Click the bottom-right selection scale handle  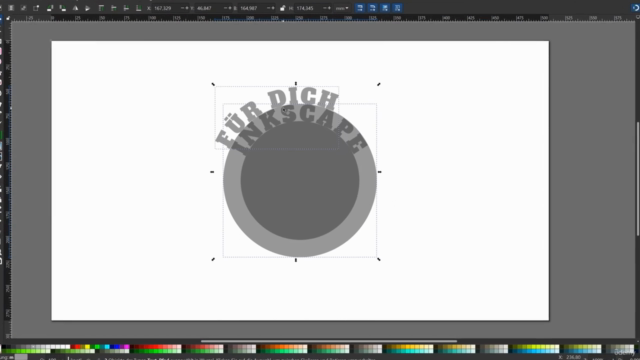coord(379,259)
